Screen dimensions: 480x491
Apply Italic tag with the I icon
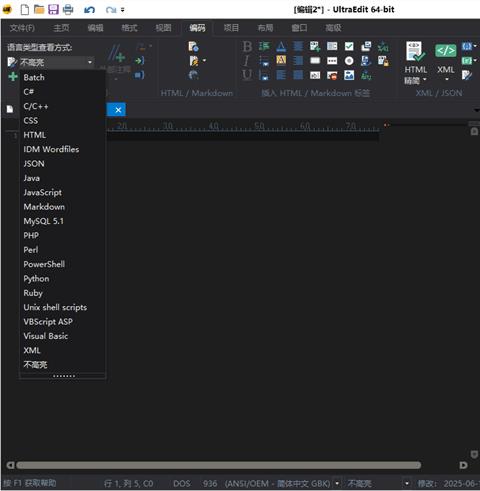pos(246,61)
